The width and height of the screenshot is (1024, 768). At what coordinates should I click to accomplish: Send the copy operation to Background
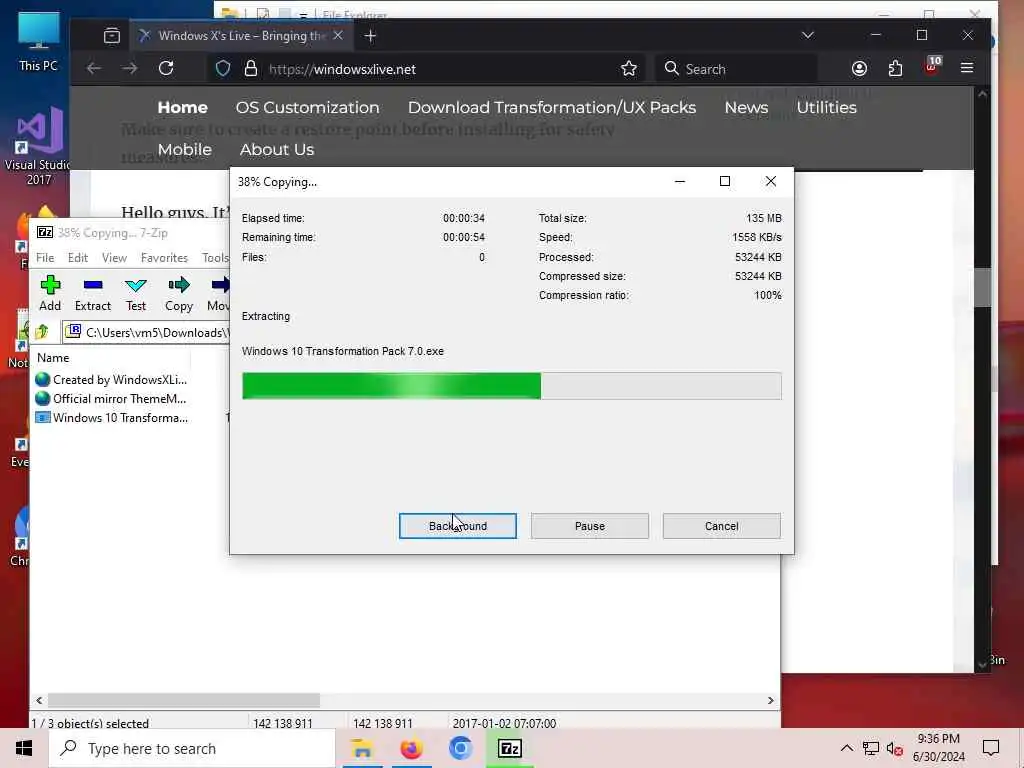pyautogui.click(x=458, y=526)
